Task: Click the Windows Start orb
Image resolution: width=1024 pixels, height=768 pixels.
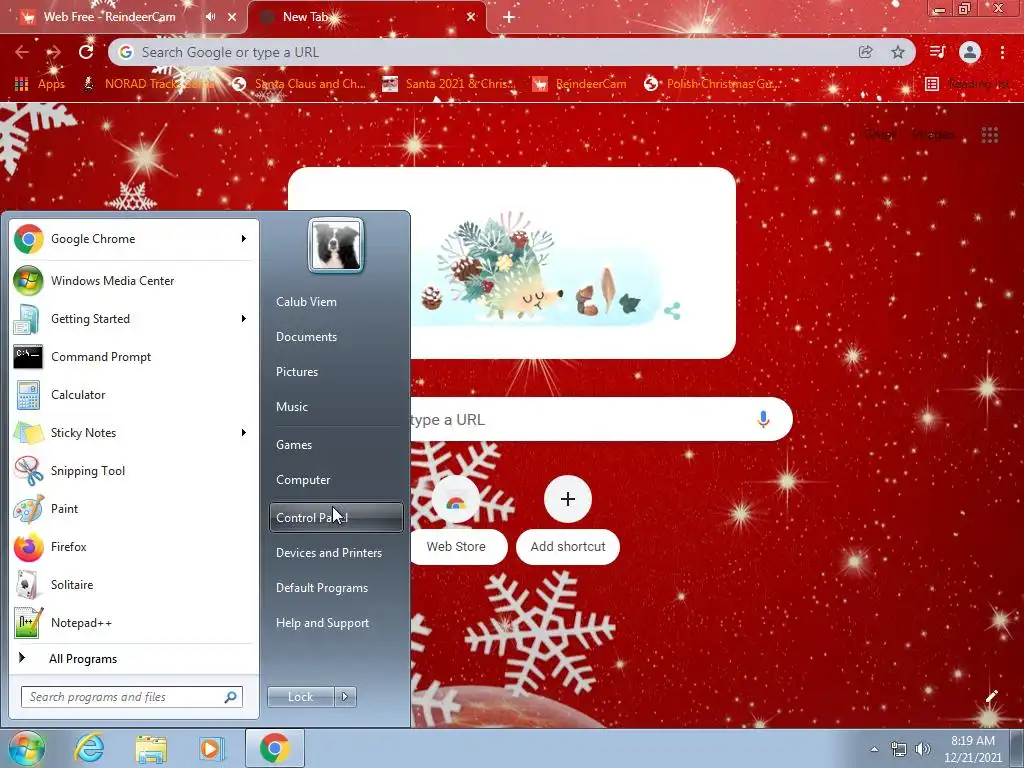Action: click(x=26, y=748)
